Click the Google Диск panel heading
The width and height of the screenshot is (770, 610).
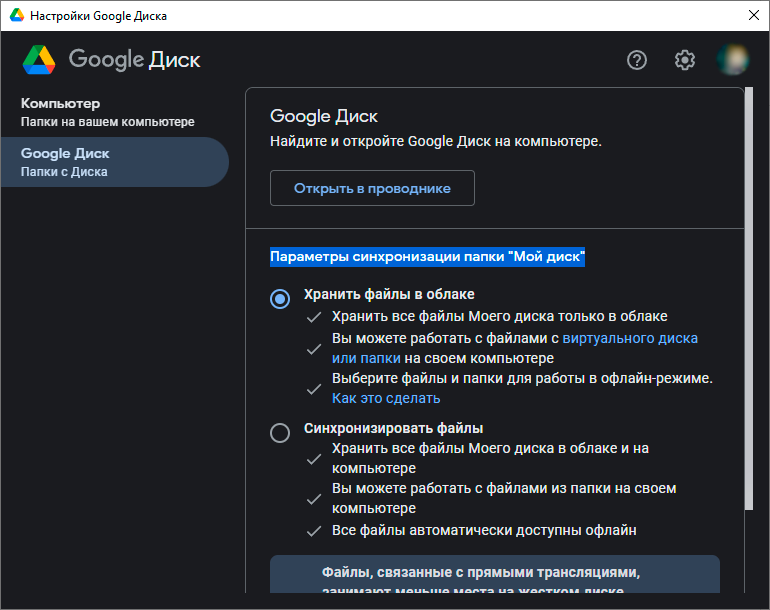(324, 116)
